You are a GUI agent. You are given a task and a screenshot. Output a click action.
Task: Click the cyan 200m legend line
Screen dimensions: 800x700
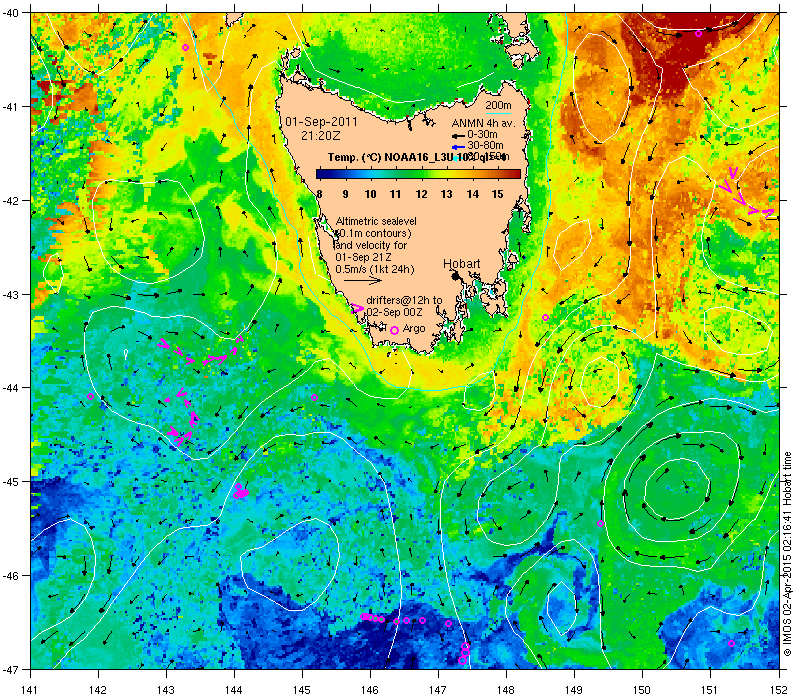(498, 113)
